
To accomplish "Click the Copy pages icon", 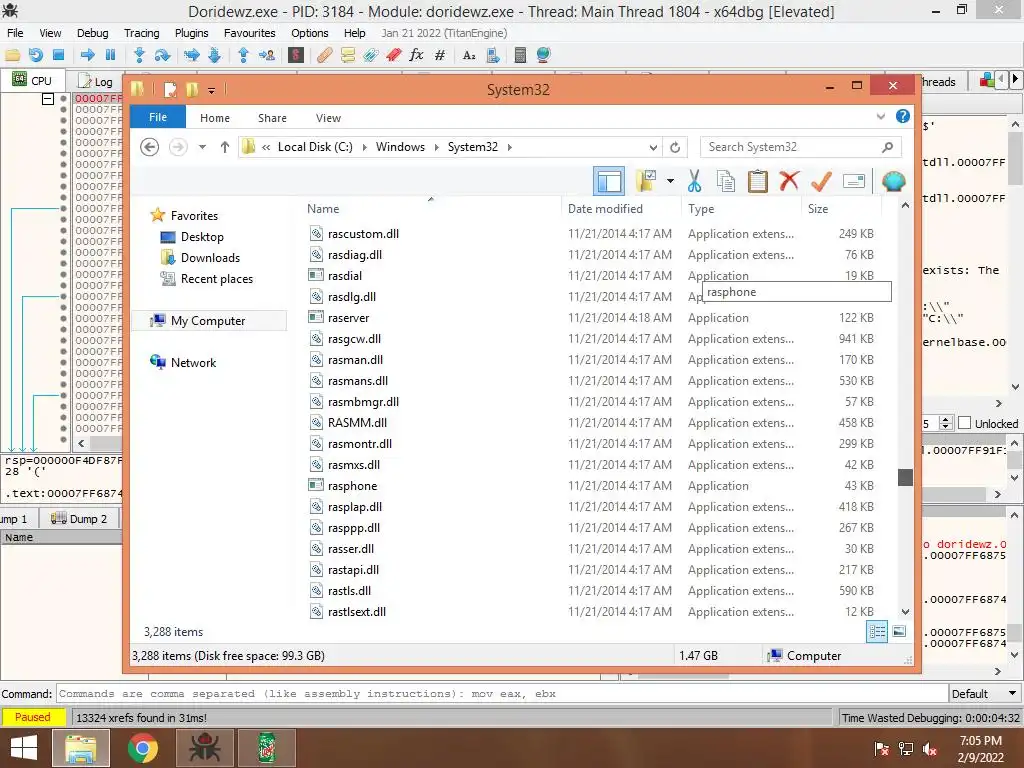I will (x=726, y=181).
